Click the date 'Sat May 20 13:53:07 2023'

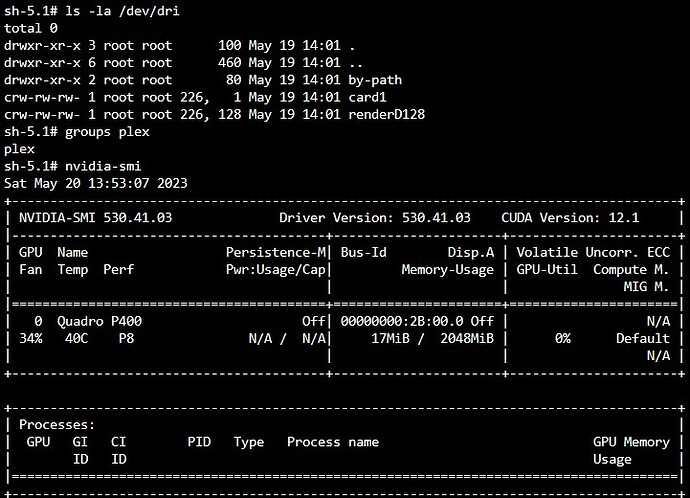pyautogui.click(x=96, y=183)
